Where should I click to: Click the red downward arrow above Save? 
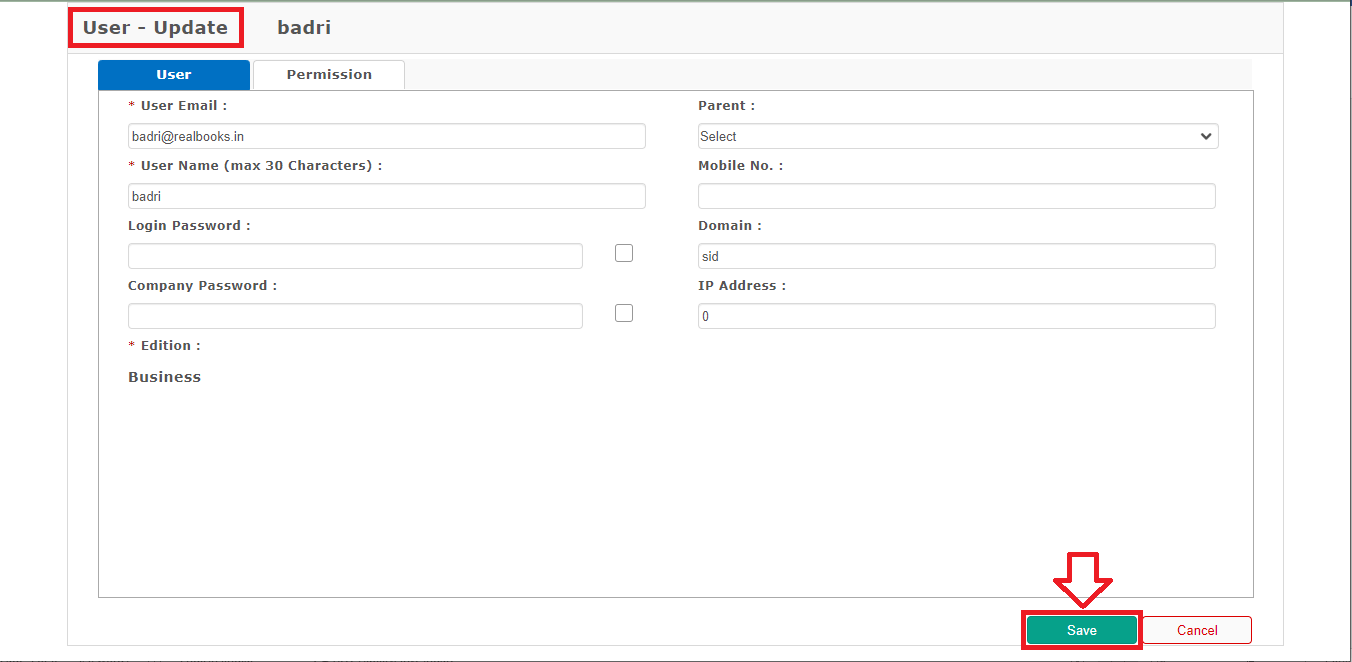pyautogui.click(x=1082, y=580)
